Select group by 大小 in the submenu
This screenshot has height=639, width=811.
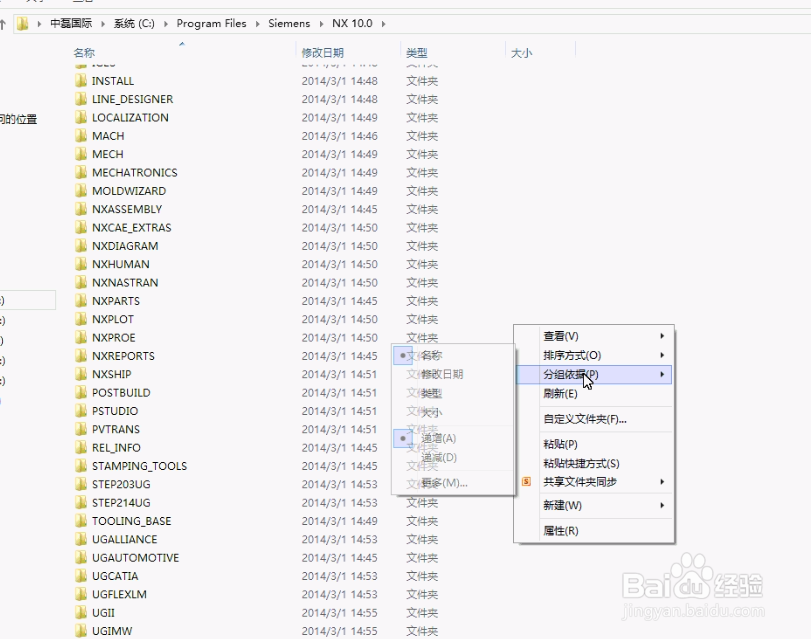(453, 412)
